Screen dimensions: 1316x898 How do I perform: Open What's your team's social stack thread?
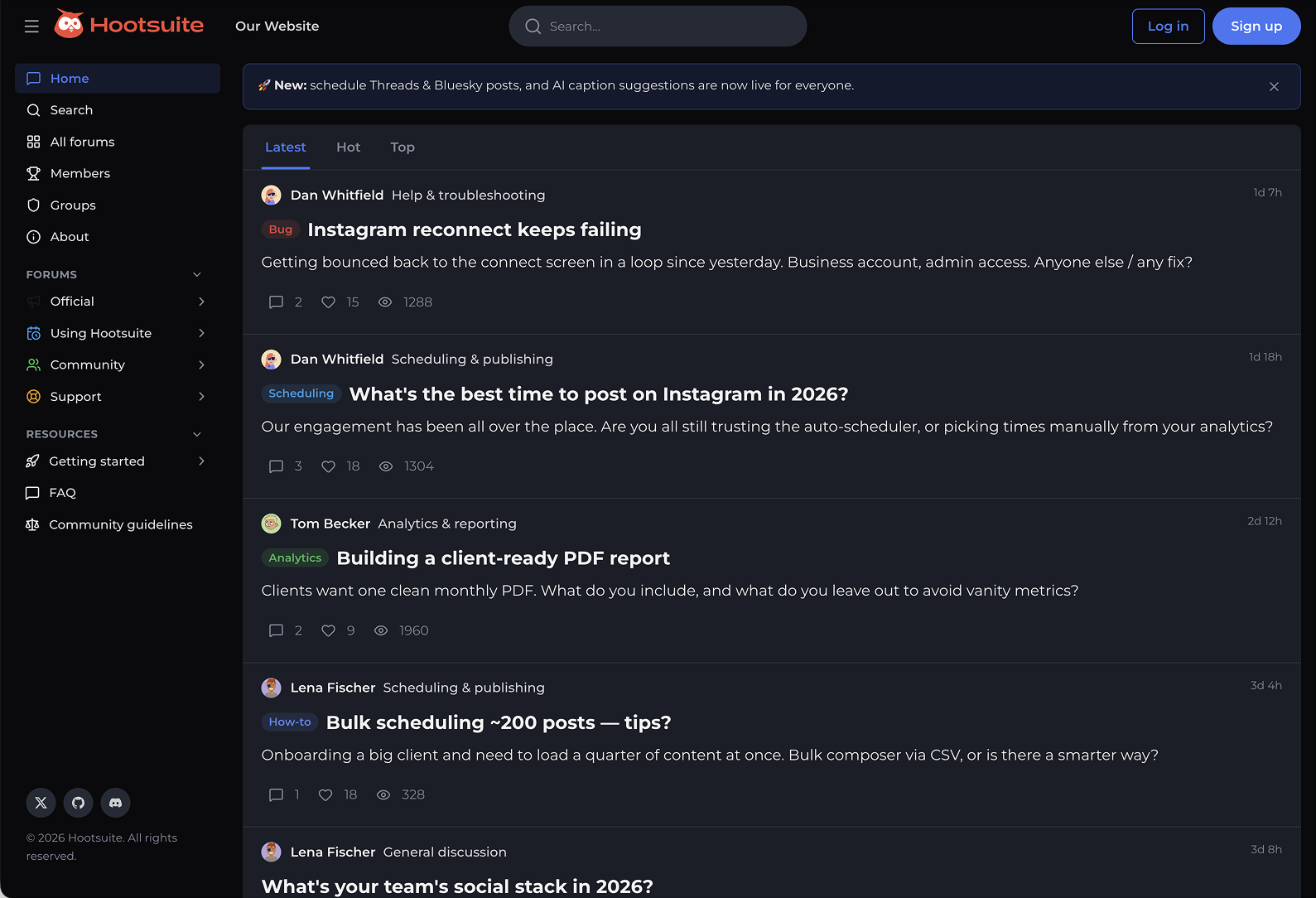point(457,886)
